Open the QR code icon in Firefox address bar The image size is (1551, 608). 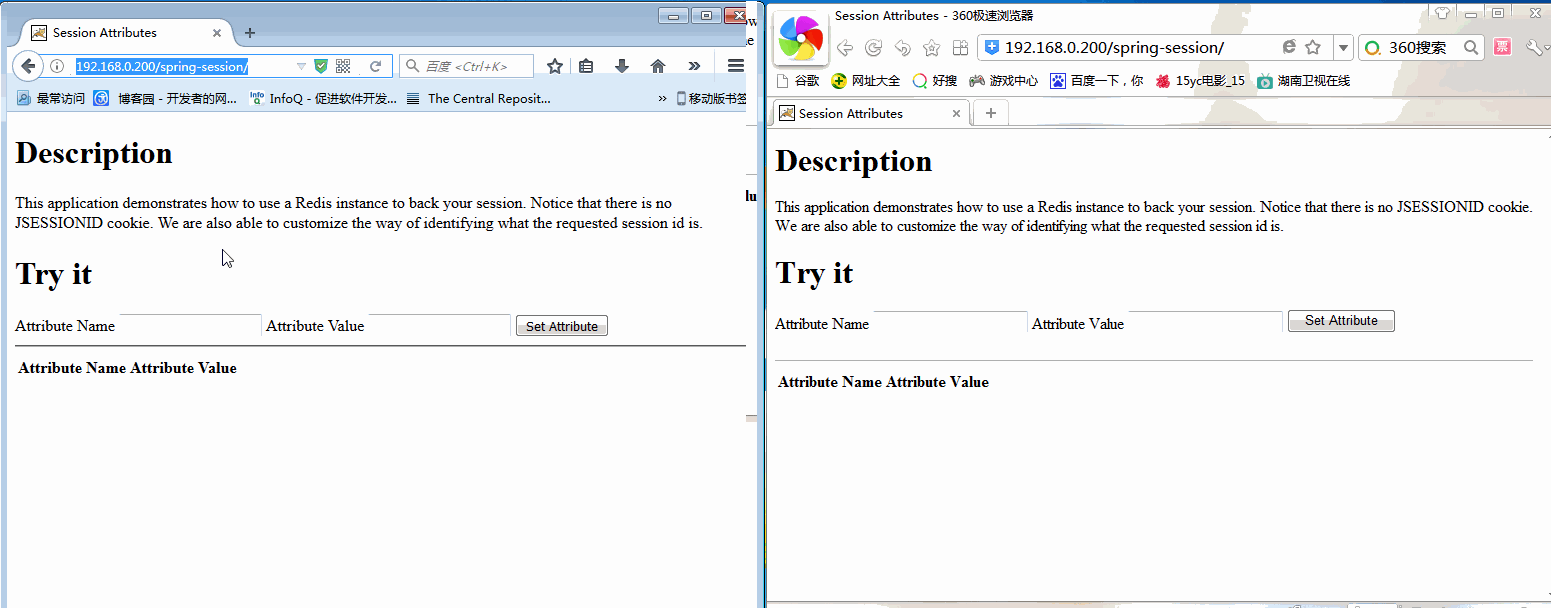pyautogui.click(x=343, y=66)
